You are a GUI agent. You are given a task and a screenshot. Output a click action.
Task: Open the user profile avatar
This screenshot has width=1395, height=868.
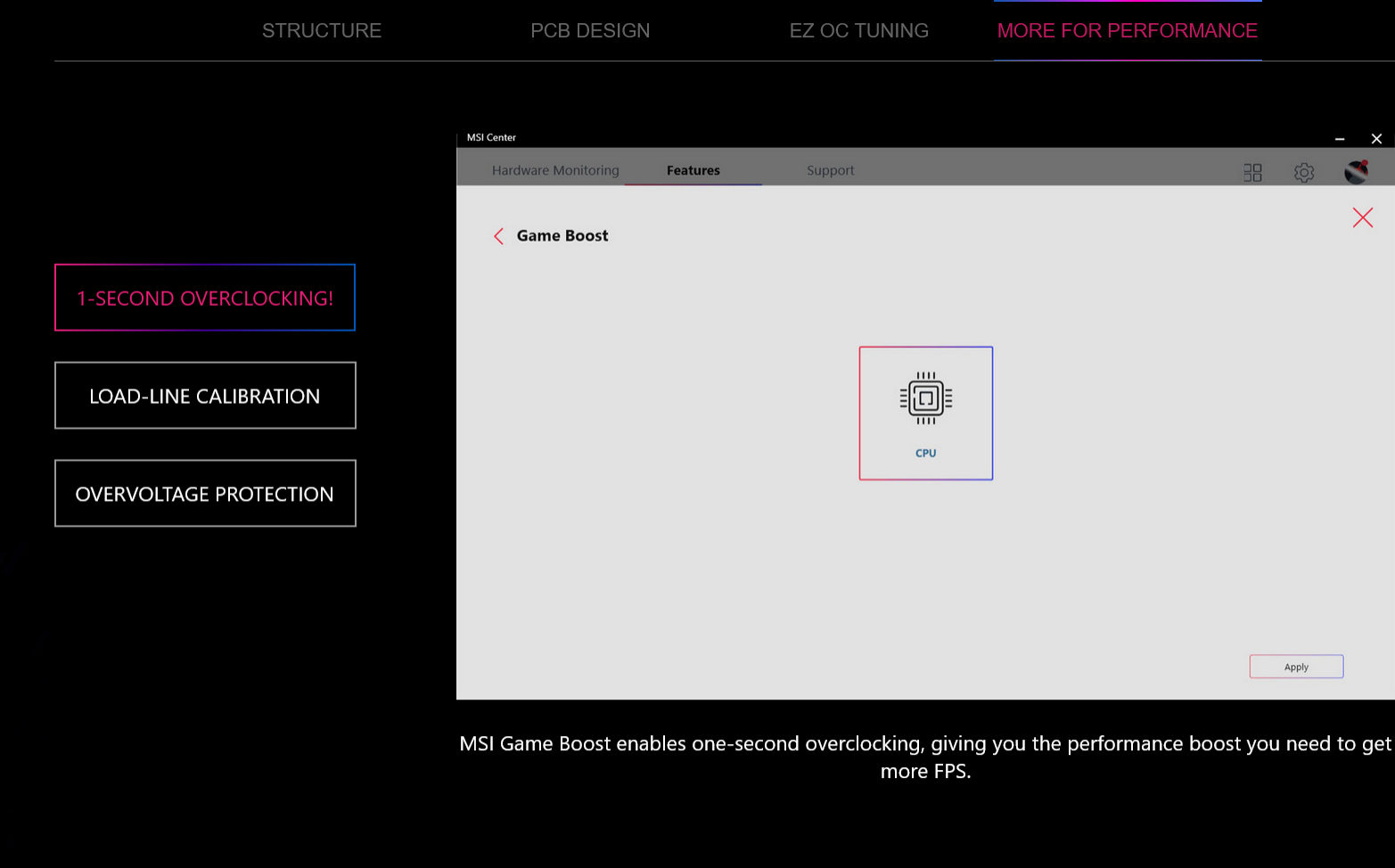(x=1356, y=172)
